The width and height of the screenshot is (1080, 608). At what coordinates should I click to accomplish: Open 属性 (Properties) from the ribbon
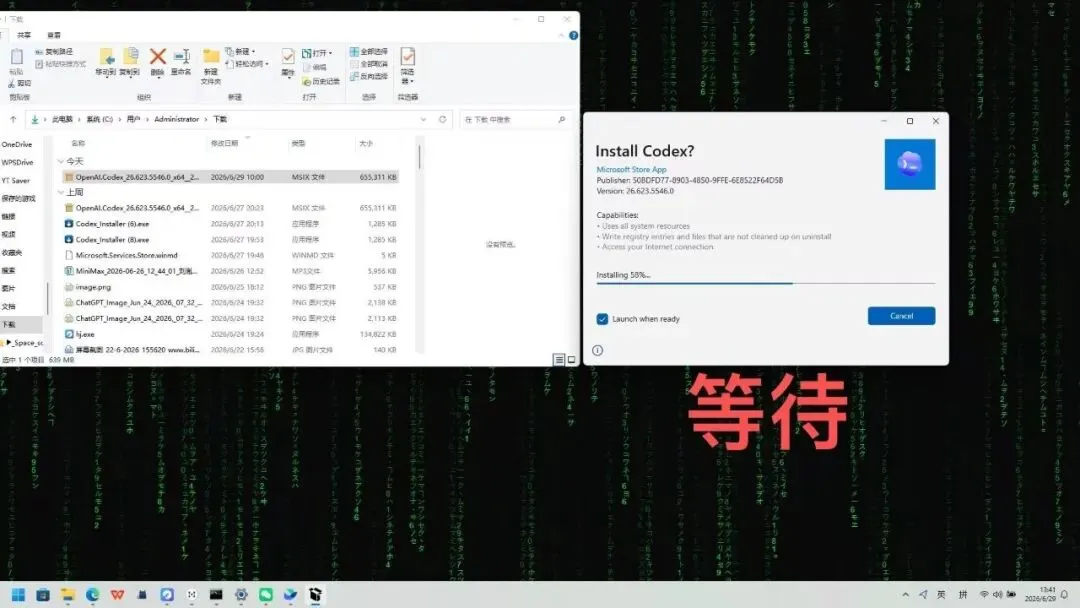coord(288,61)
